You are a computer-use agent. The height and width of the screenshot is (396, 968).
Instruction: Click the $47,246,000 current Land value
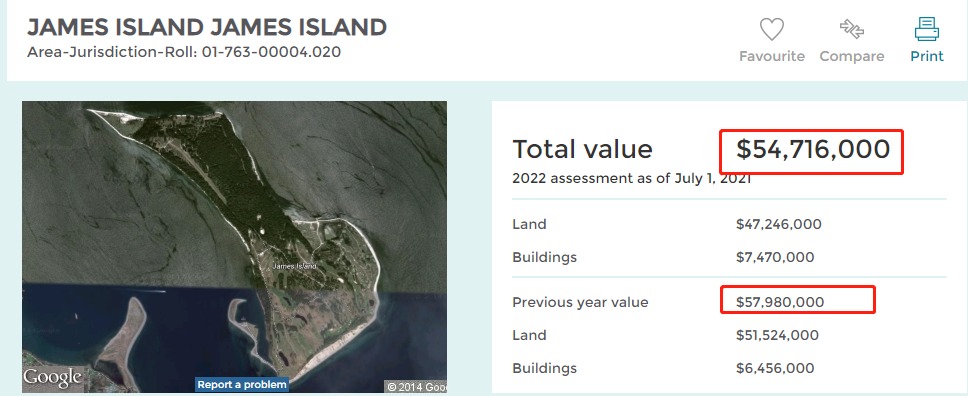pos(778,224)
